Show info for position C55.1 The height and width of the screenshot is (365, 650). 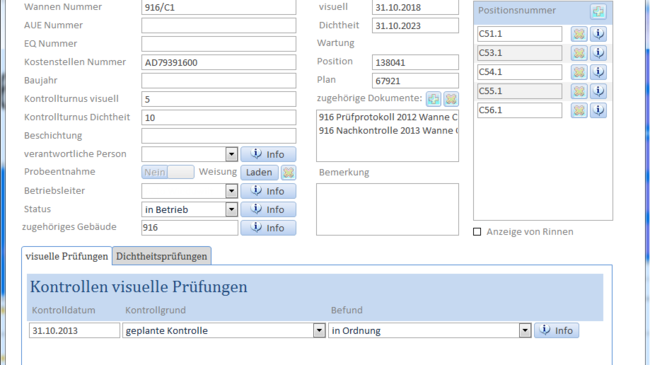pyautogui.click(x=598, y=91)
